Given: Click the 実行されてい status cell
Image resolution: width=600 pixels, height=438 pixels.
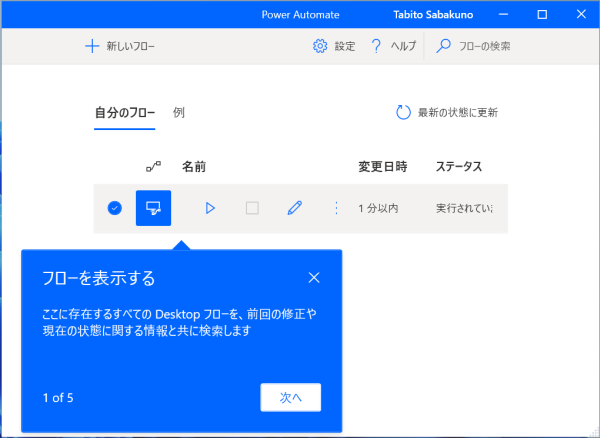Looking at the screenshot, I should [464, 209].
